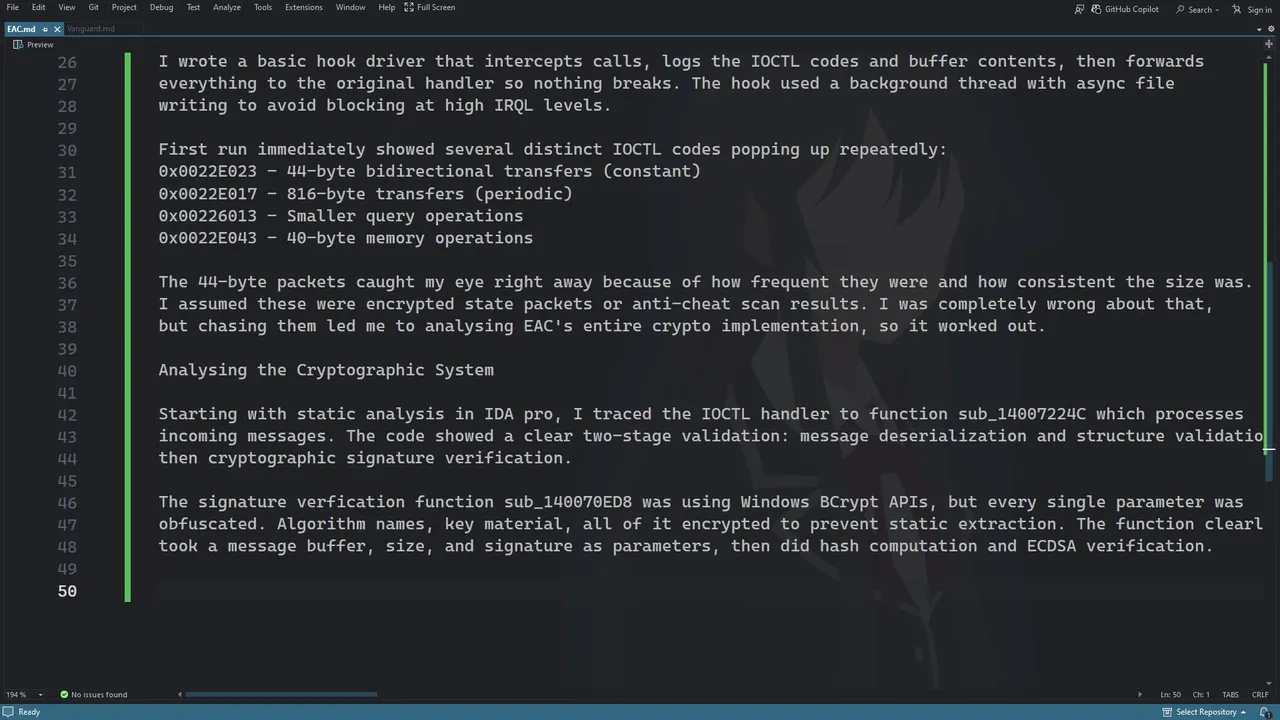Toggle the markdown Preview pane
Image resolution: width=1280 pixels, height=720 pixels.
tap(33, 44)
